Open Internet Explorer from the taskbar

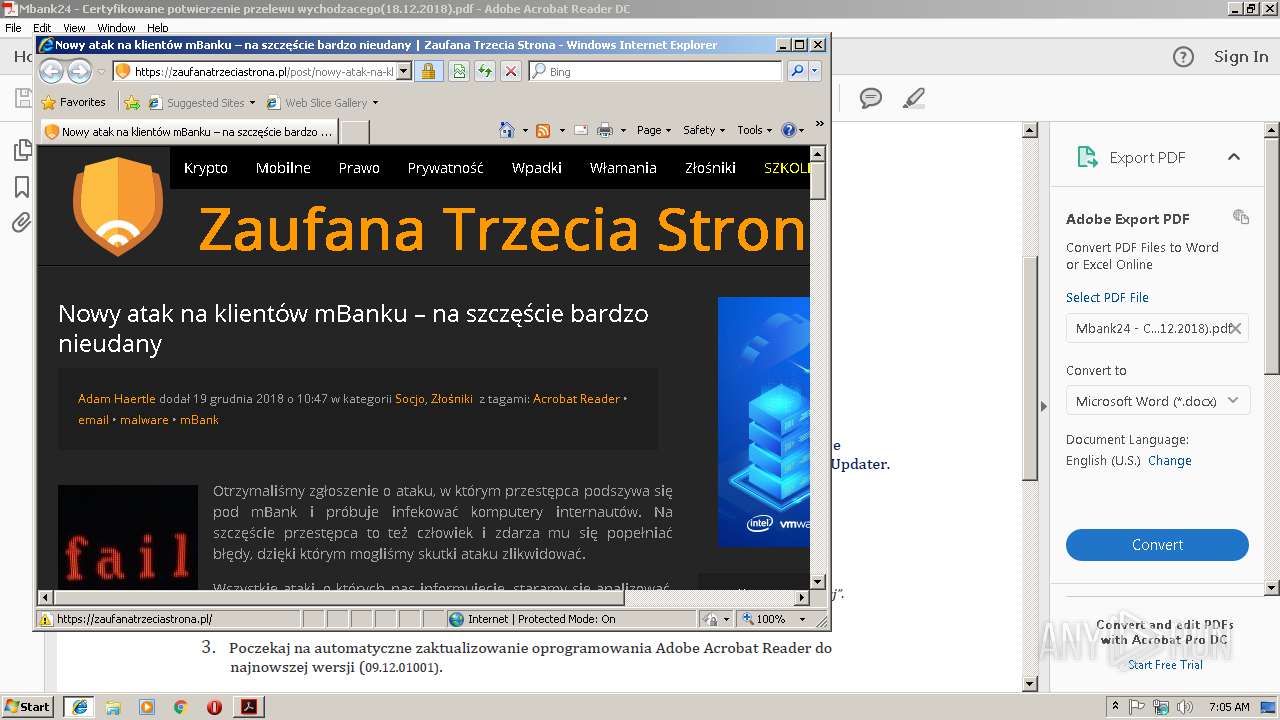[x=79, y=707]
